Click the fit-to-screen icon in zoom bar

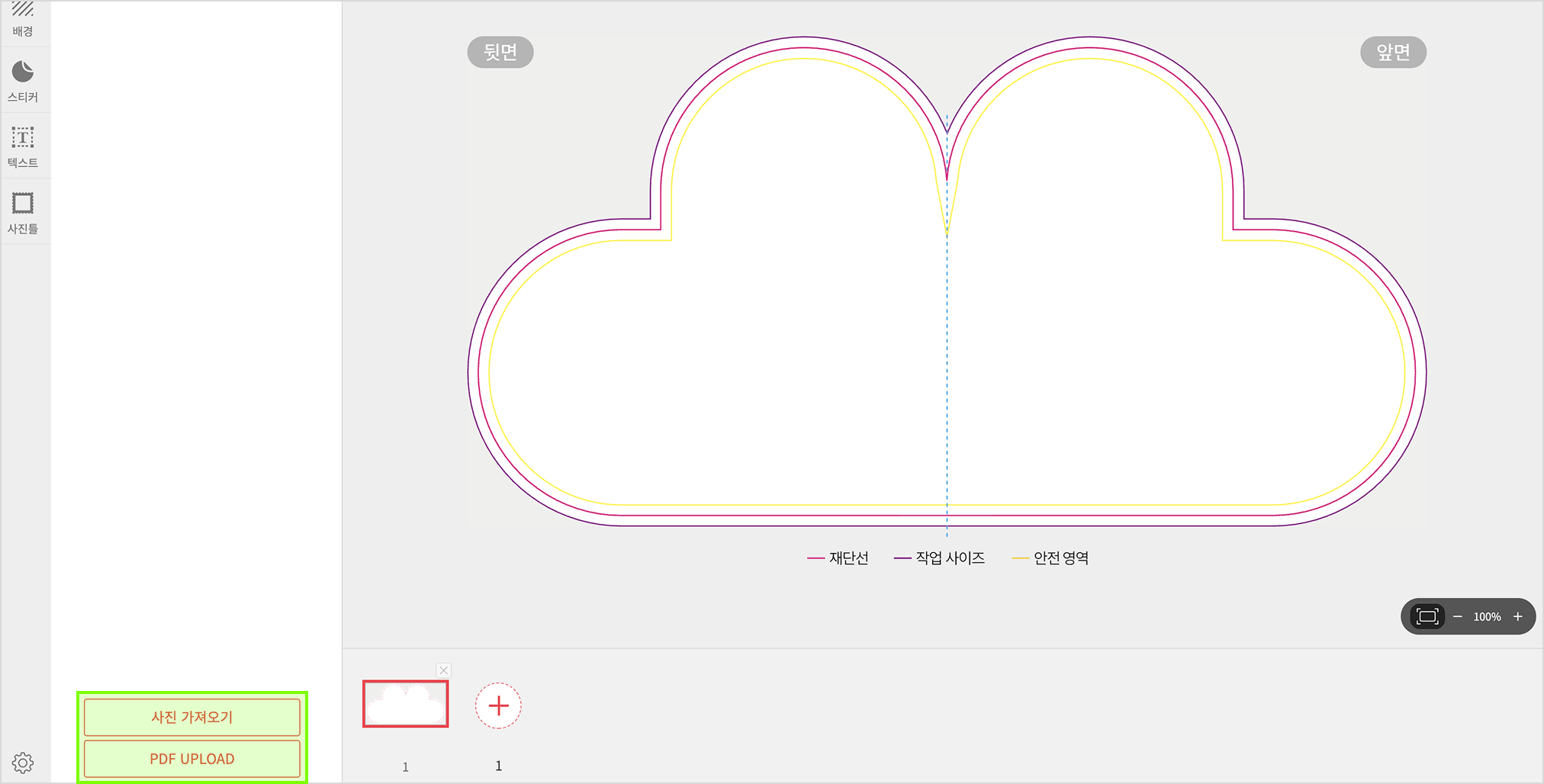[x=1427, y=616]
